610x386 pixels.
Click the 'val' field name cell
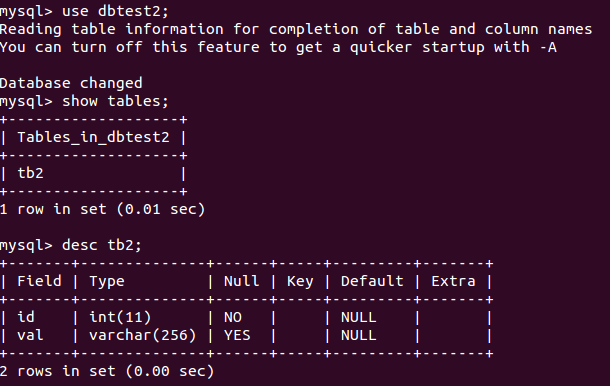click(30, 335)
